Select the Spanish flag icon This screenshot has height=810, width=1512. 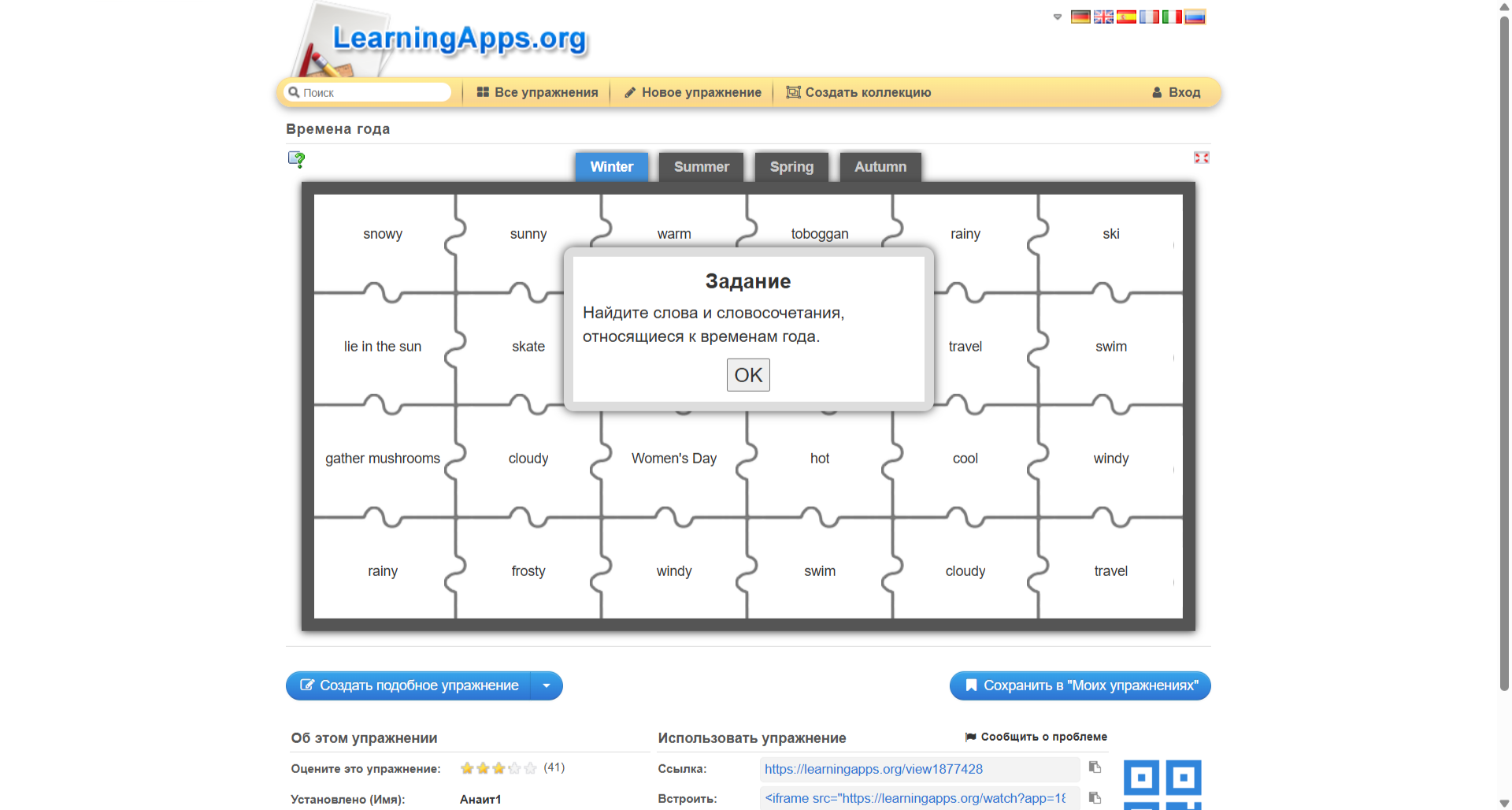[x=1126, y=17]
